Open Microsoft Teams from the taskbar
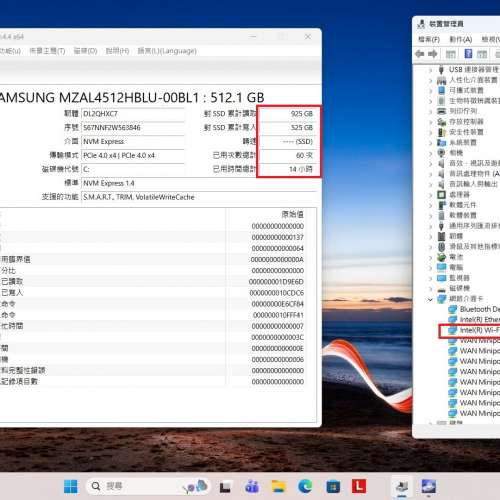500x500 pixels. click(x=252, y=487)
